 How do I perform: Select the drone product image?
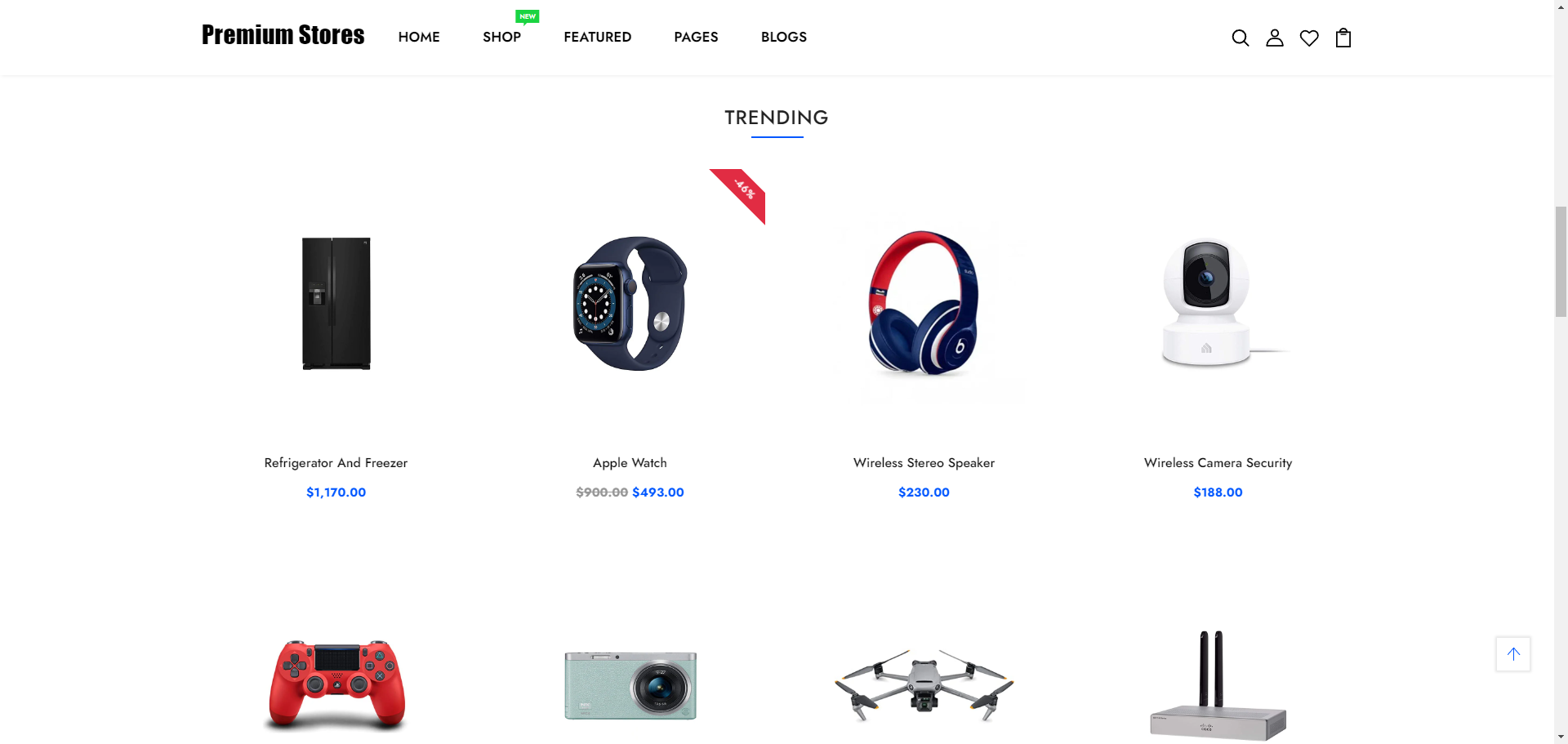click(x=924, y=684)
